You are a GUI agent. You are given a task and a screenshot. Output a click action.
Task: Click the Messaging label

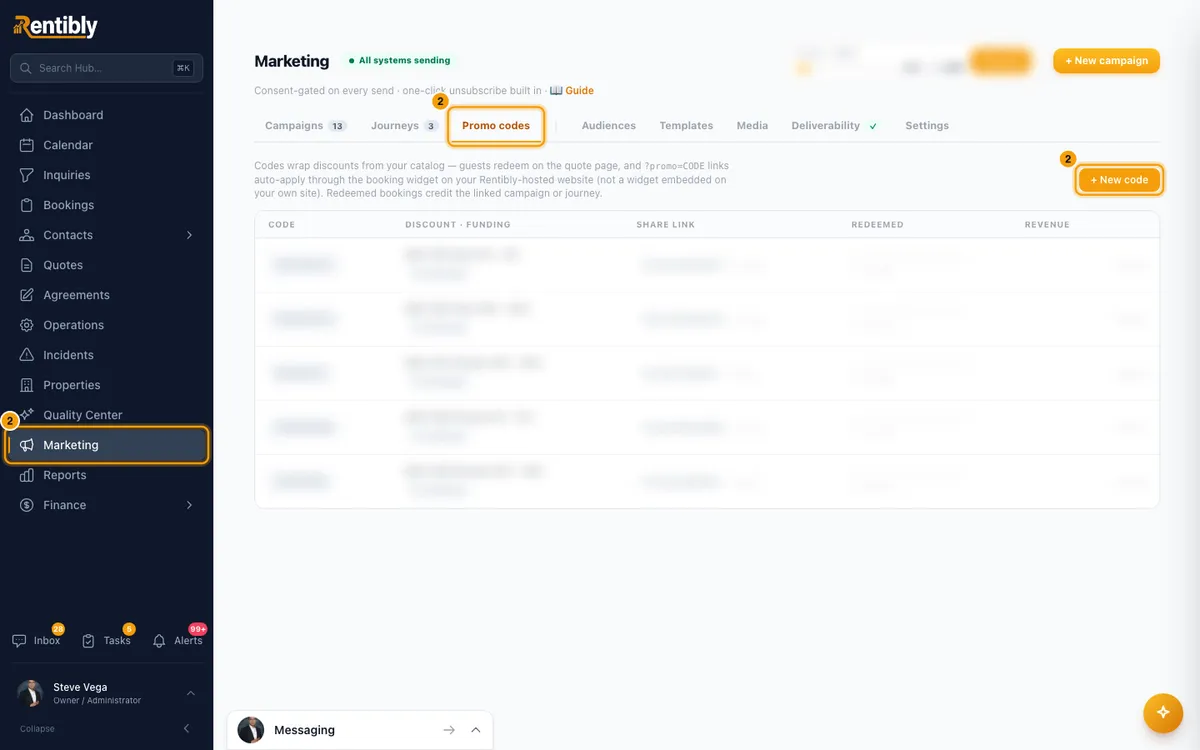point(304,730)
